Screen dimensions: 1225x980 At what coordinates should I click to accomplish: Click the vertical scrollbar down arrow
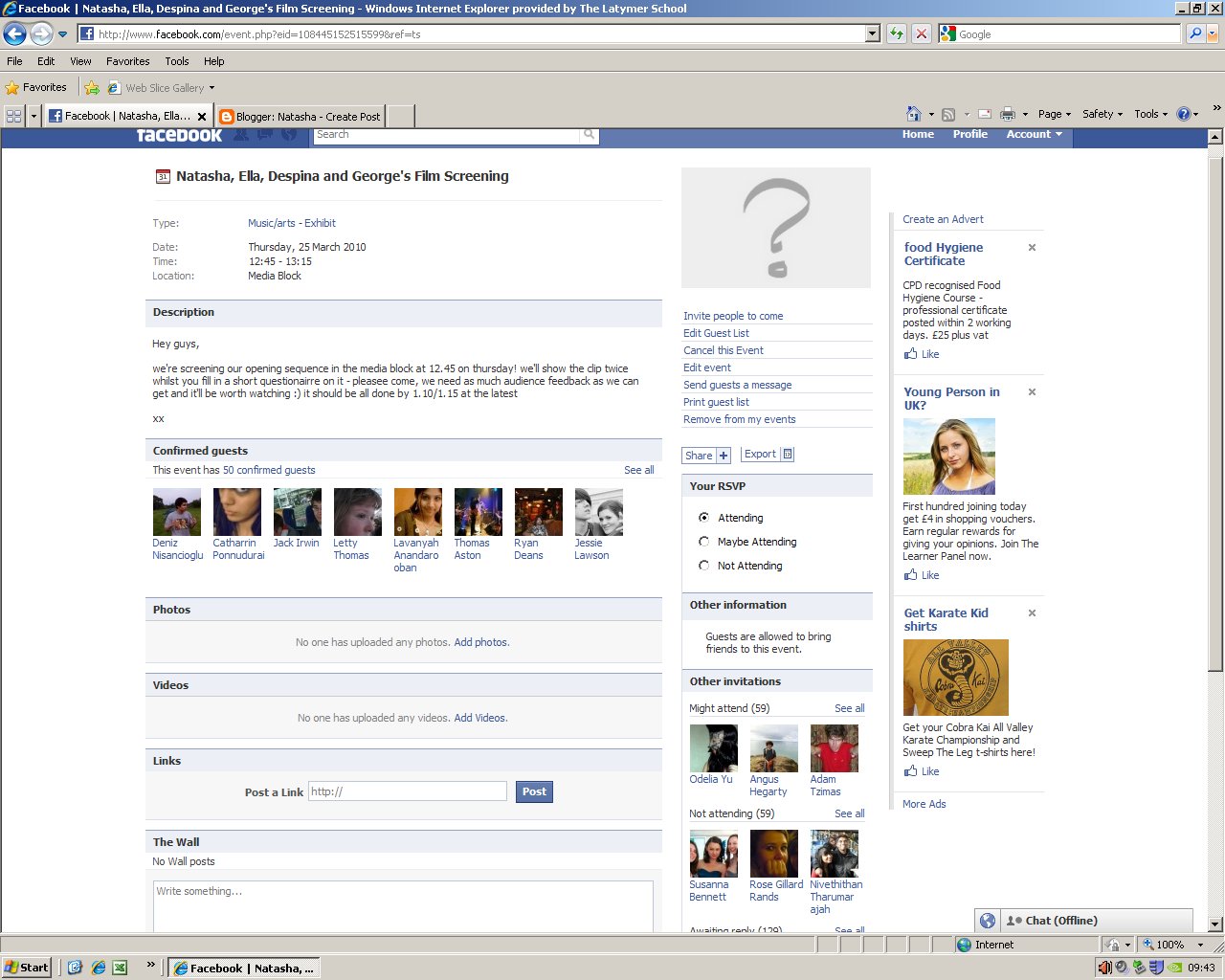pyautogui.click(x=1215, y=924)
